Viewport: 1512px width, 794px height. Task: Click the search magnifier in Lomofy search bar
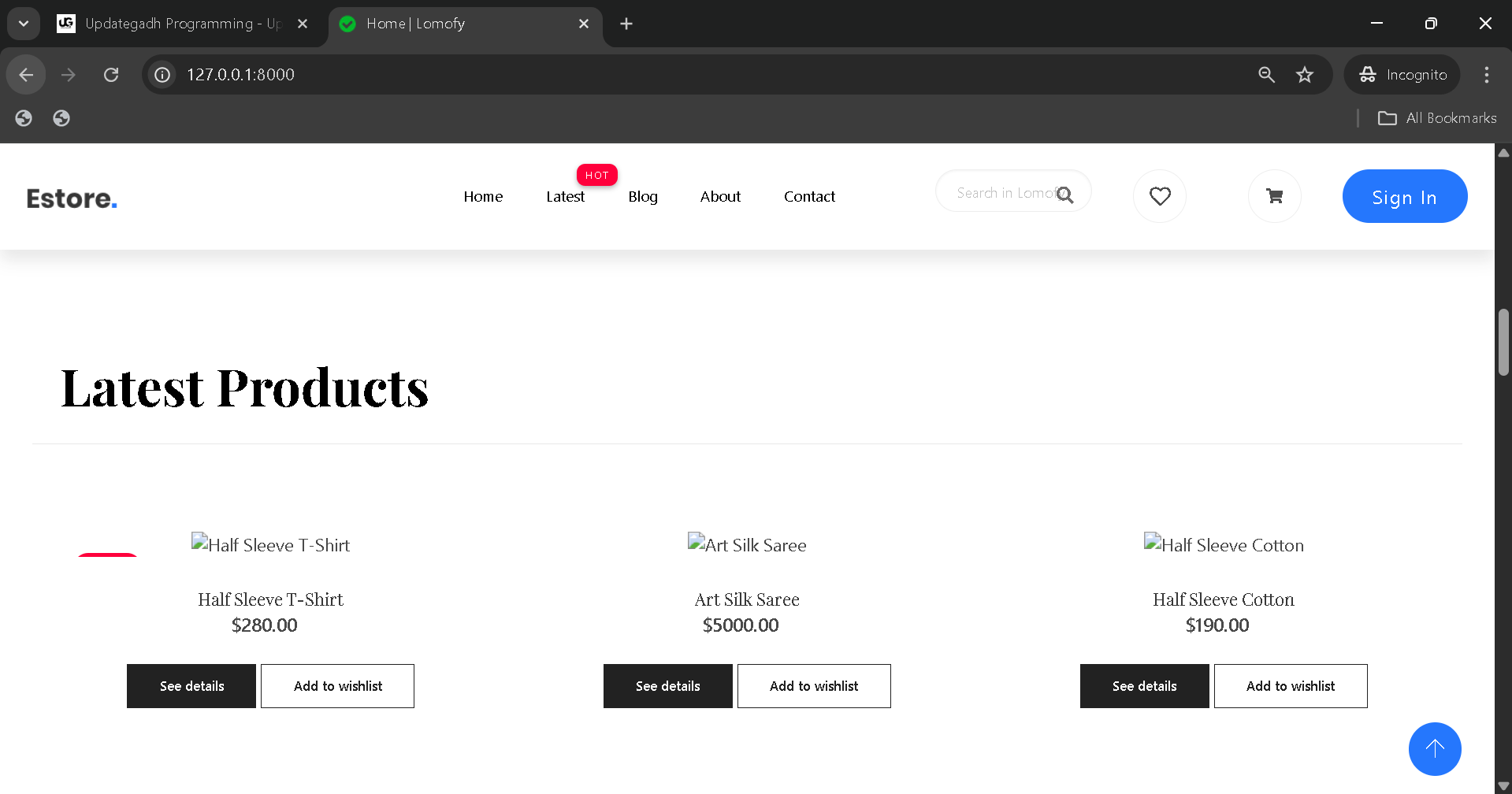click(x=1065, y=194)
